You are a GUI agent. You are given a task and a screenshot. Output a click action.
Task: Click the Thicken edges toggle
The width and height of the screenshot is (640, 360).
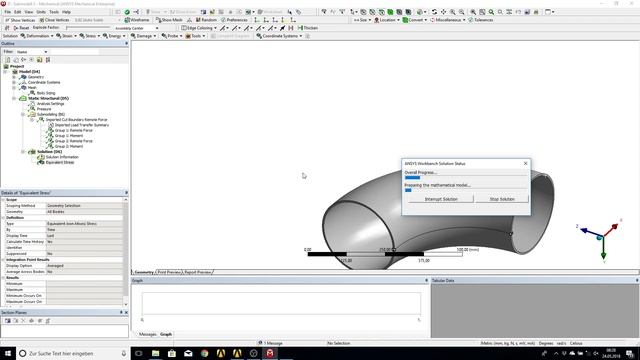(x=308, y=28)
